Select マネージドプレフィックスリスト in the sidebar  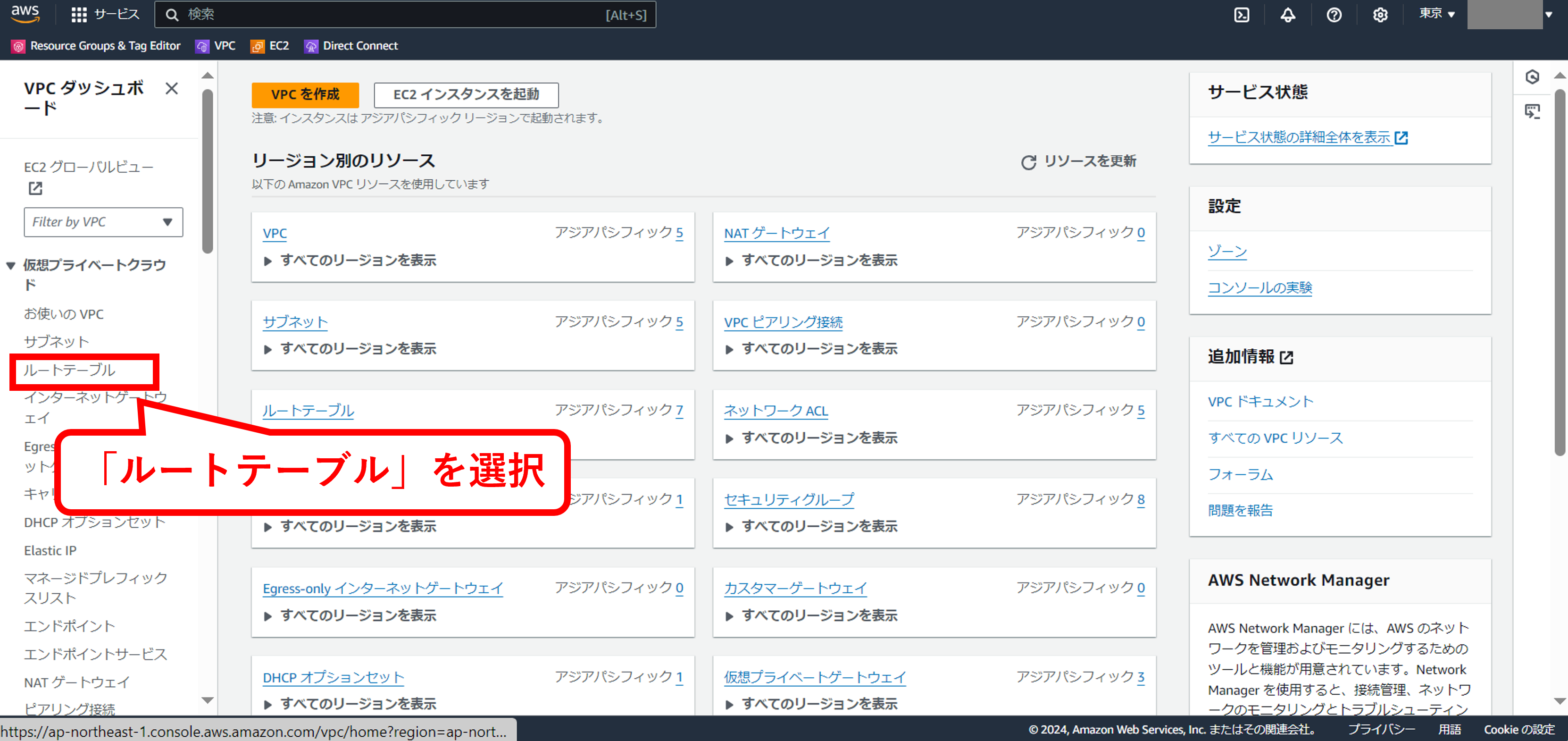(x=96, y=588)
